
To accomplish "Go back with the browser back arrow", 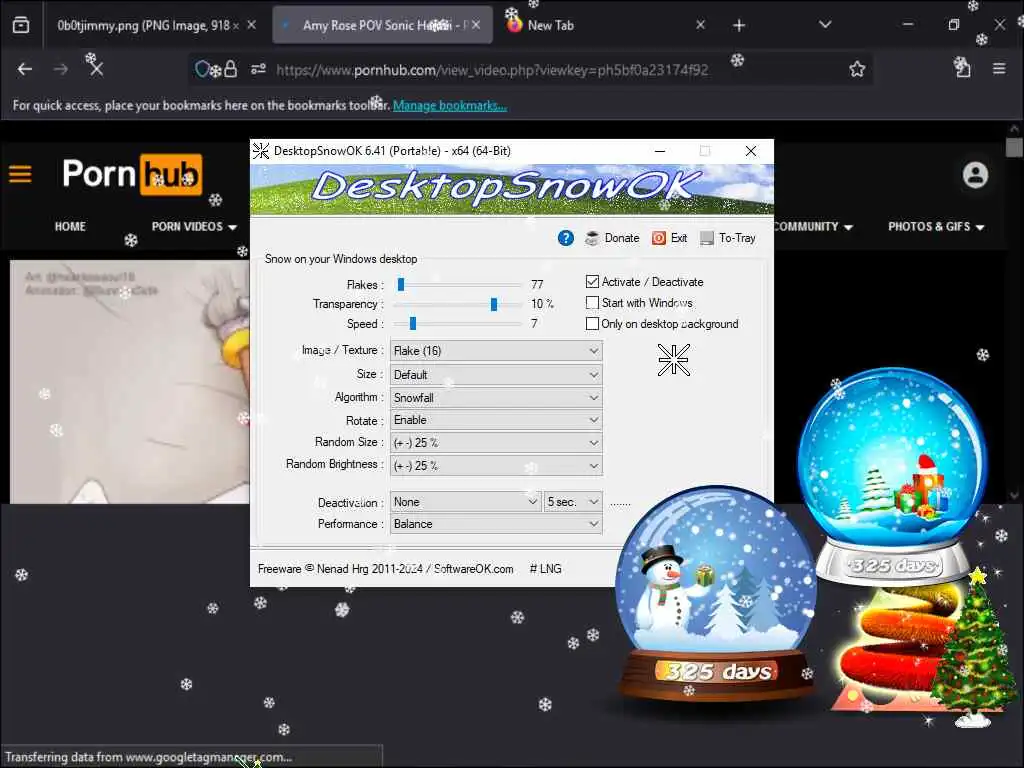I will point(25,69).
